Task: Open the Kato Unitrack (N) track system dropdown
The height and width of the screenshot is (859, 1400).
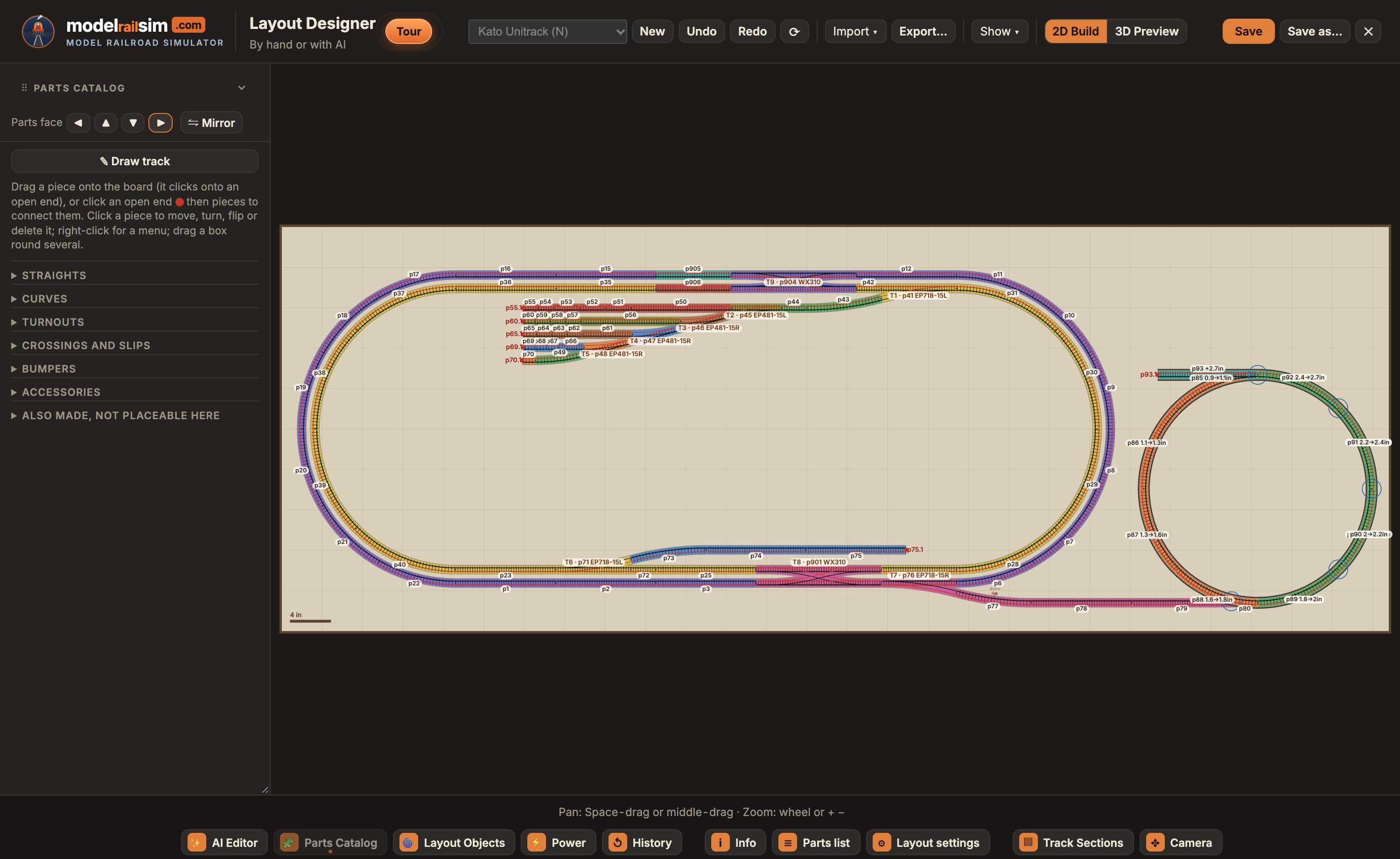Action: 548,31
